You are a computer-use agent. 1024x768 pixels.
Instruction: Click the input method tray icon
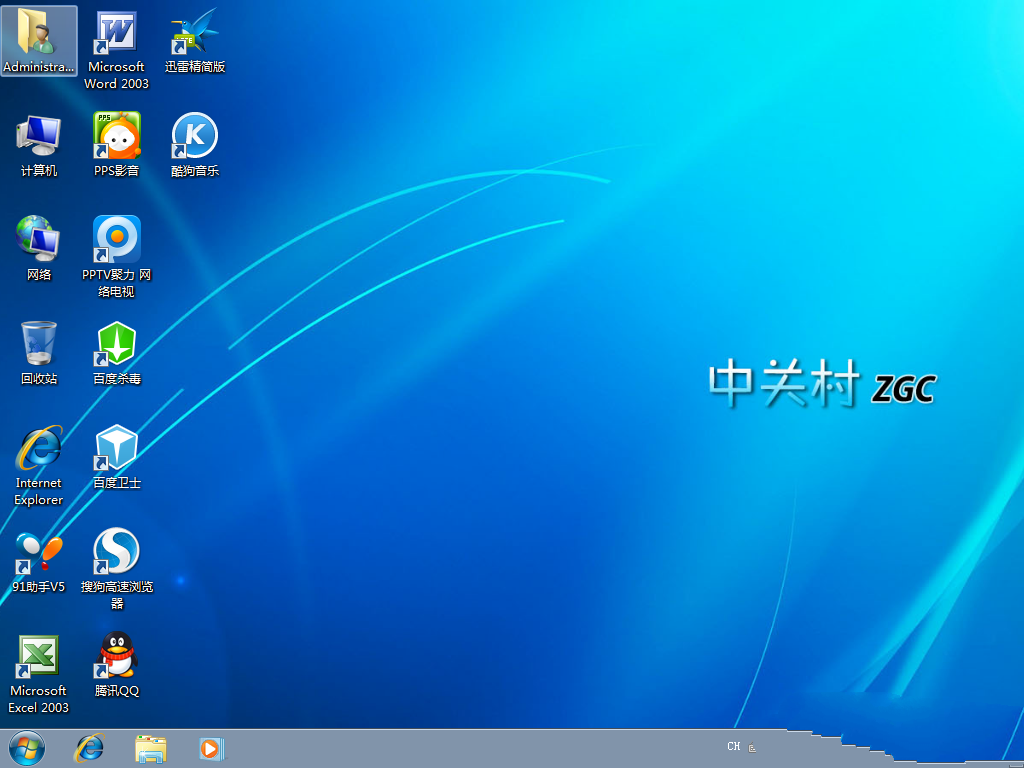point(752,748)
